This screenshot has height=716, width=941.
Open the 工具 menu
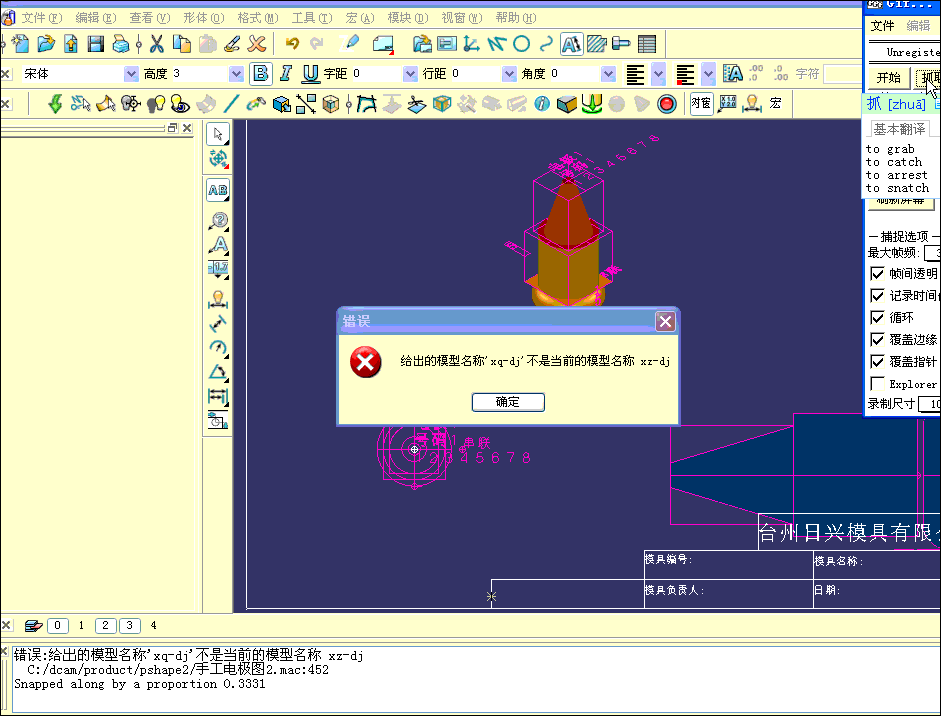tap(311, 18)
